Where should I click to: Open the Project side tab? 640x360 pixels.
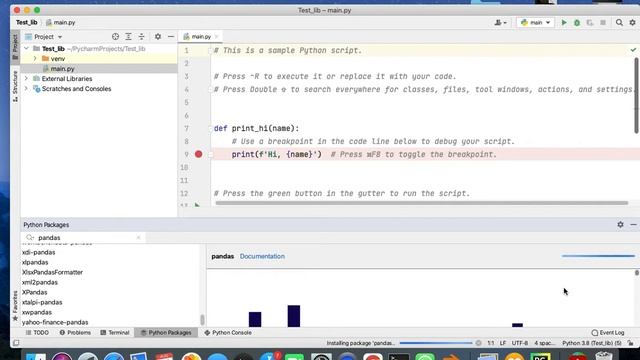pos(15,47)
